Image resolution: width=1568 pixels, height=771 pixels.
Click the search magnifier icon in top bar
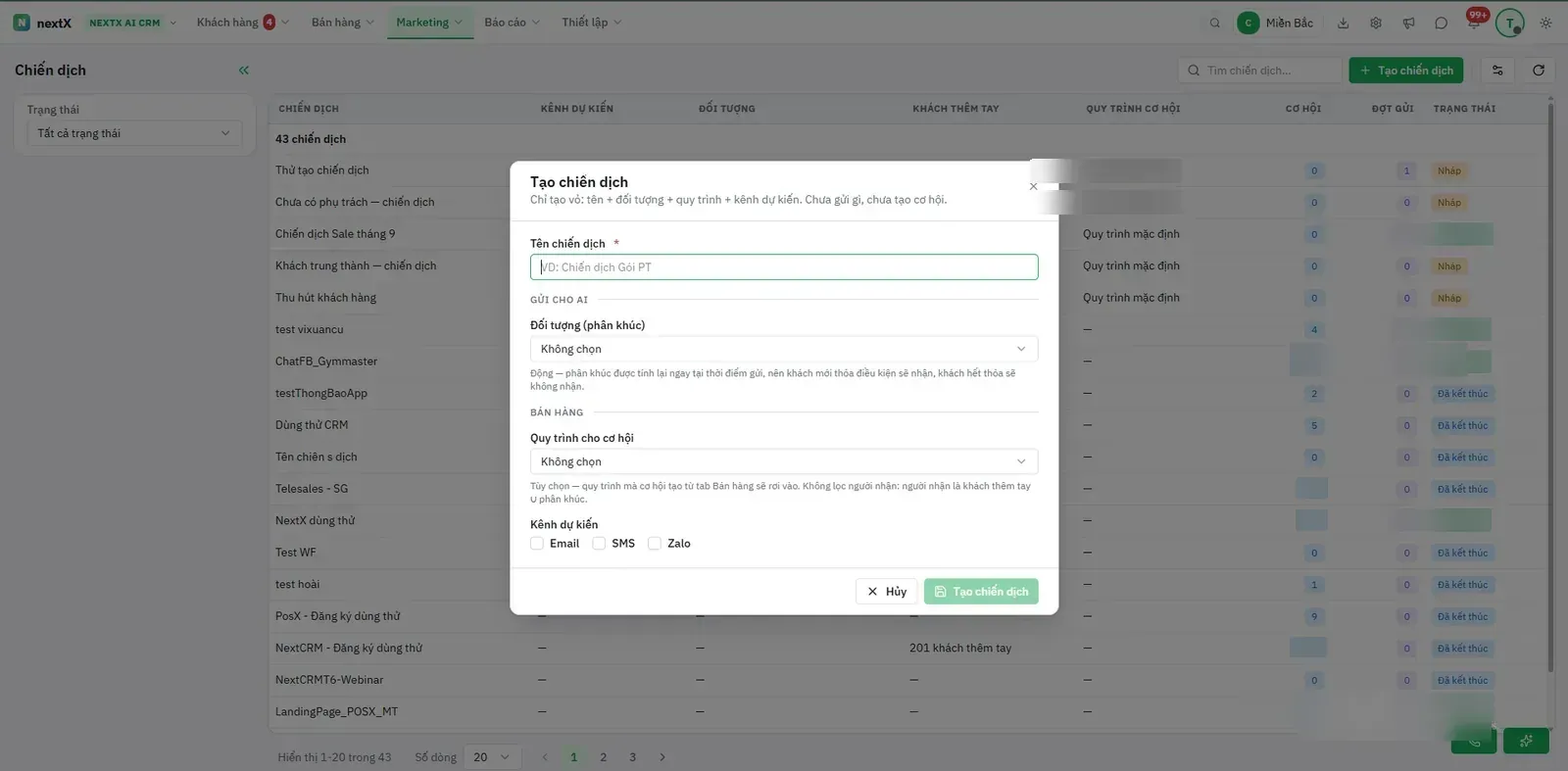[1215, 23]
